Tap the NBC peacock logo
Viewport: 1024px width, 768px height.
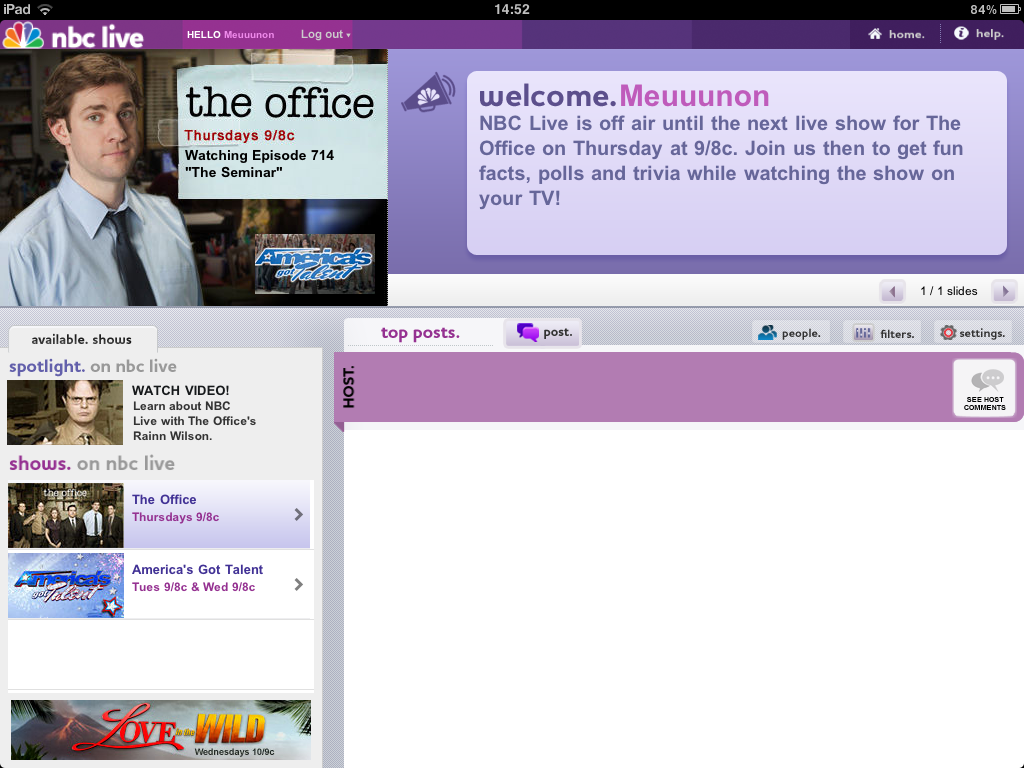point(24,35)
